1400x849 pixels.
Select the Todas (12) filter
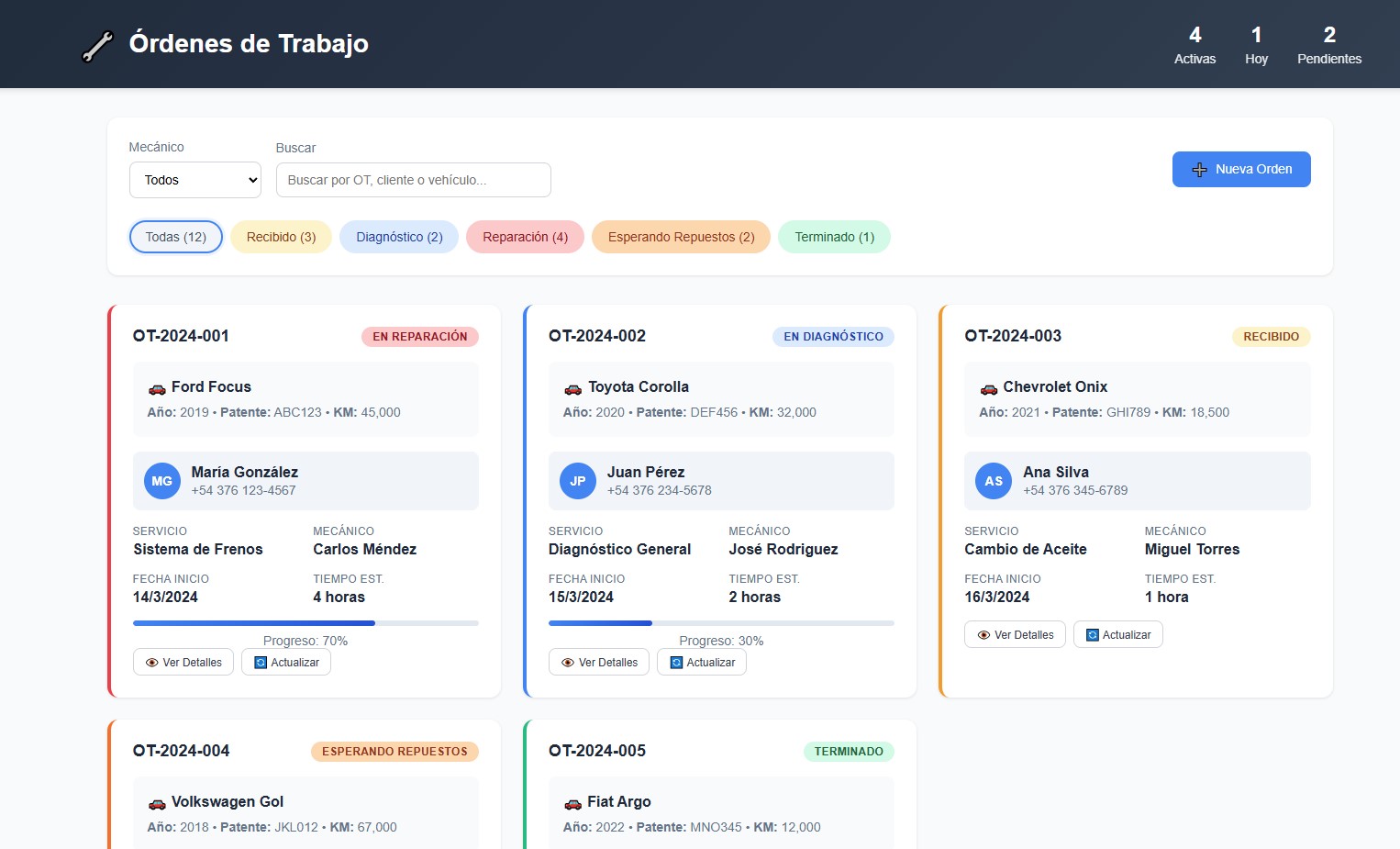coord(176,237)
